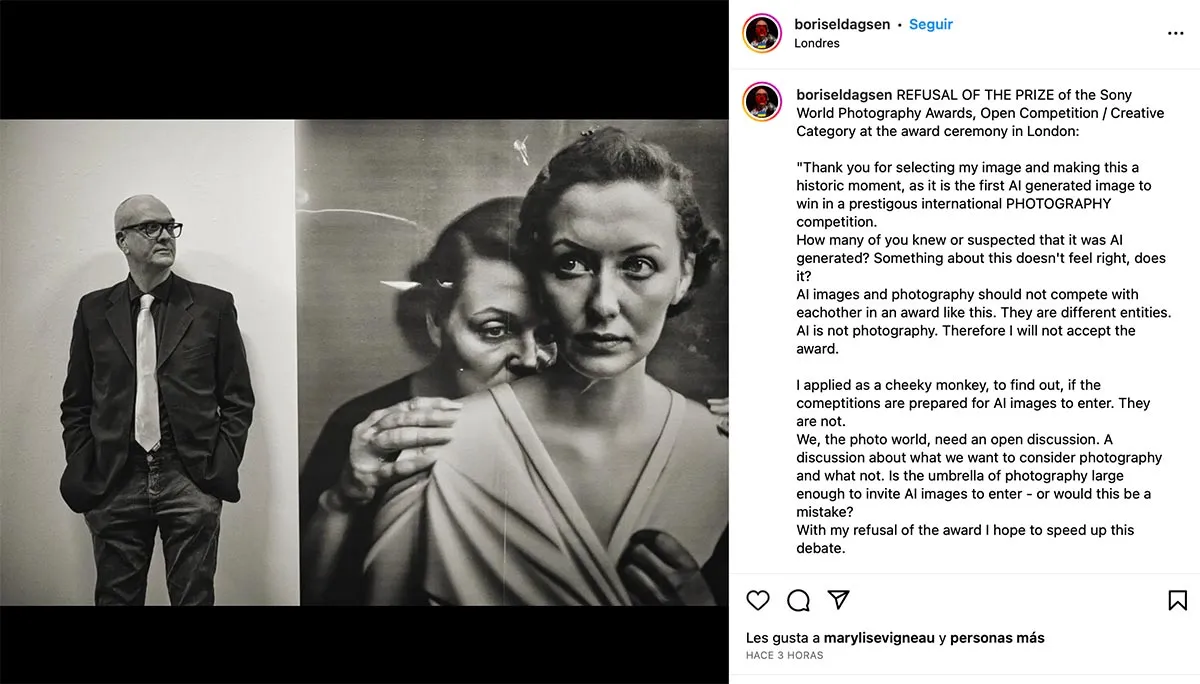1200x684 pixels.
Task: Follow the account with the Seguir button
Action: click(x=930, y=24)
